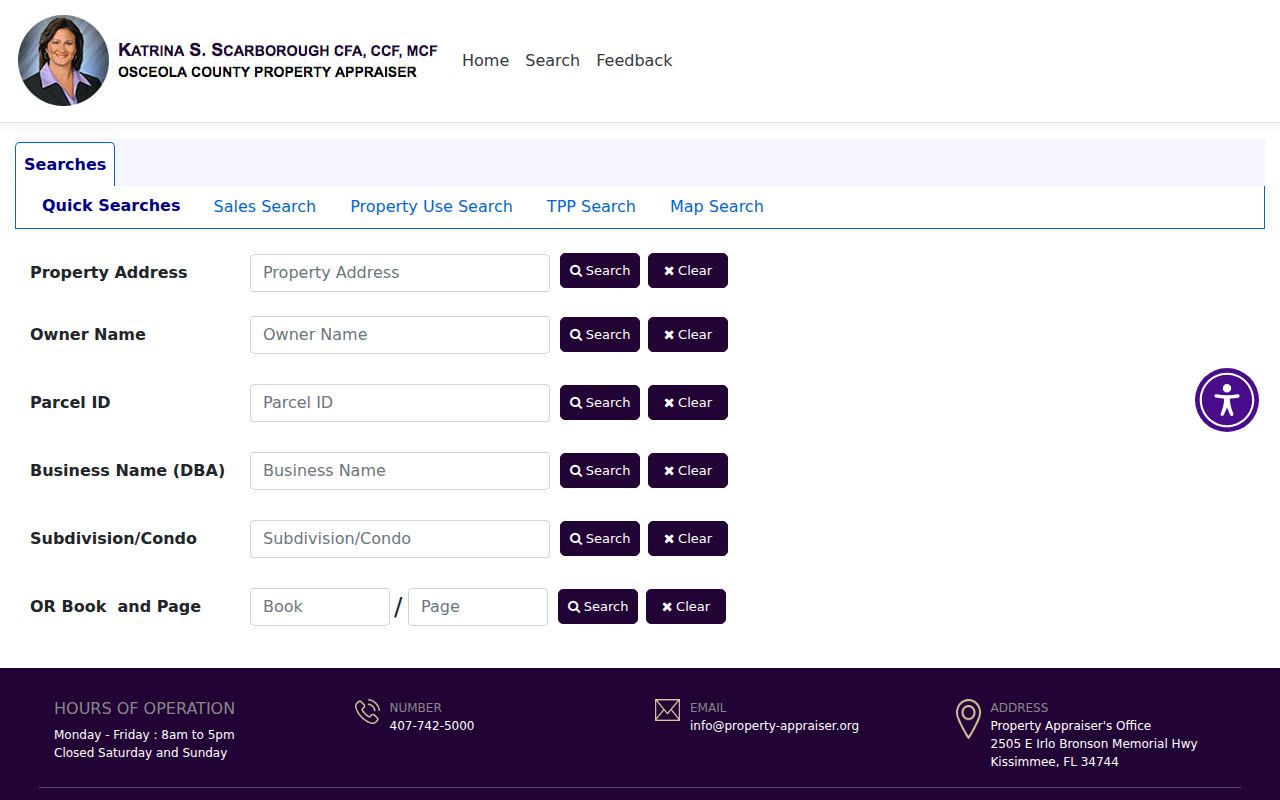Clear the OR Book and Page fields
The image size is (1280, 800).
[x=686, y=607]
